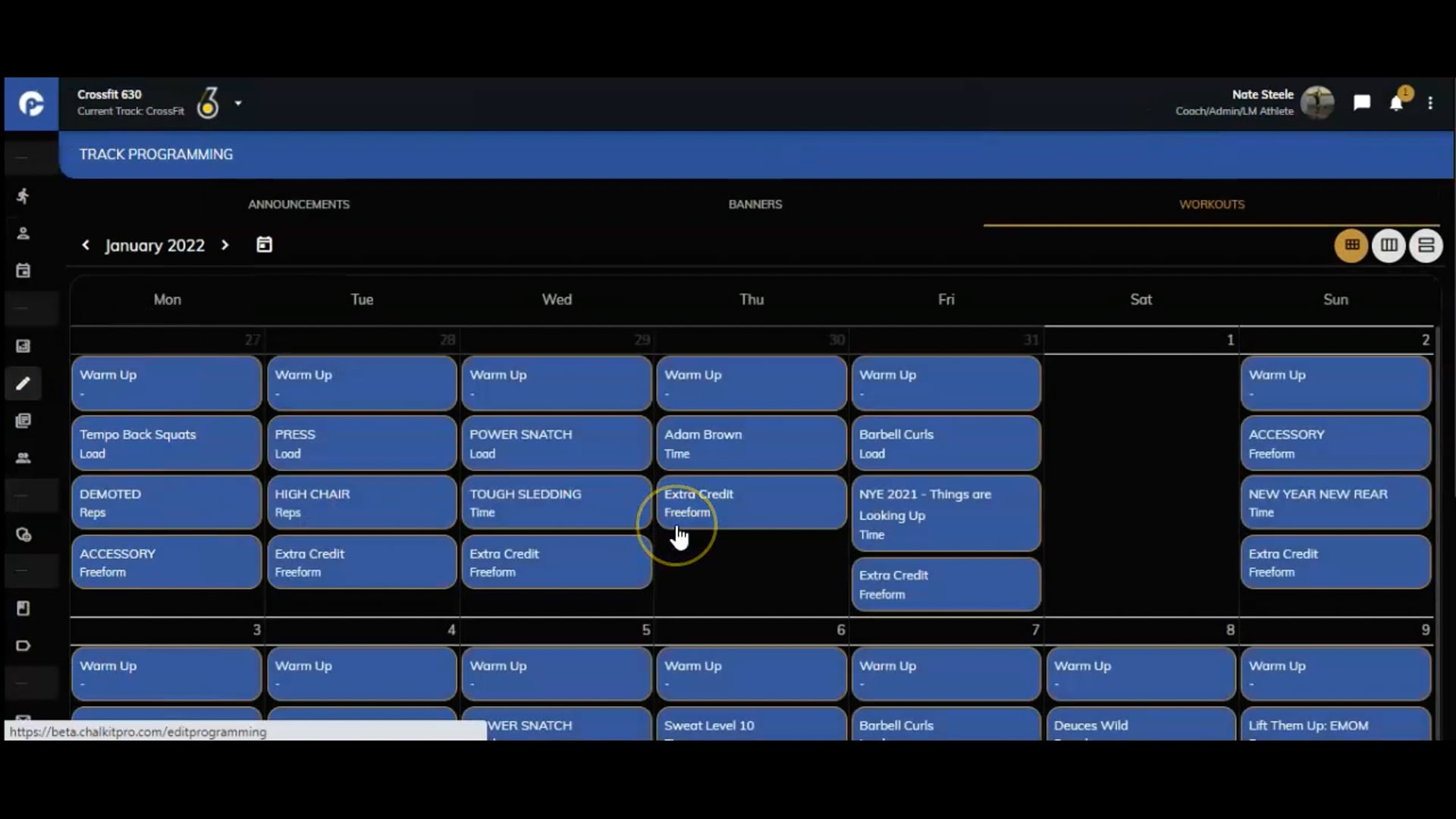Open the single person profile sidebar icon
Image resolution: width=1456 pixels, height=819 pixels.
pyautogui.click(x=23, y=234)
